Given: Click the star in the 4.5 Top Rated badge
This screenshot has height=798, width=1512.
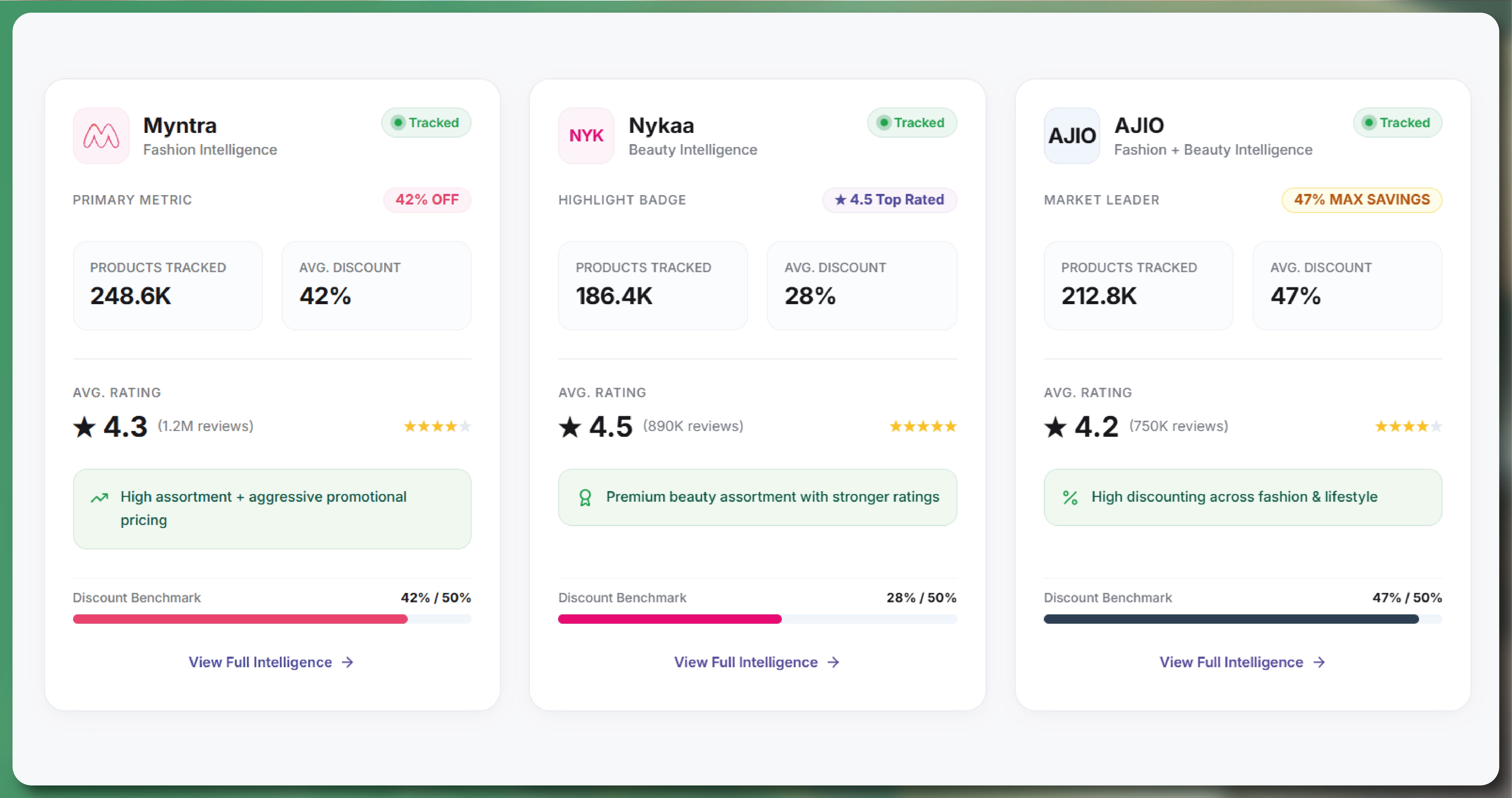Looking at the screenshot, I should [841, 200].
